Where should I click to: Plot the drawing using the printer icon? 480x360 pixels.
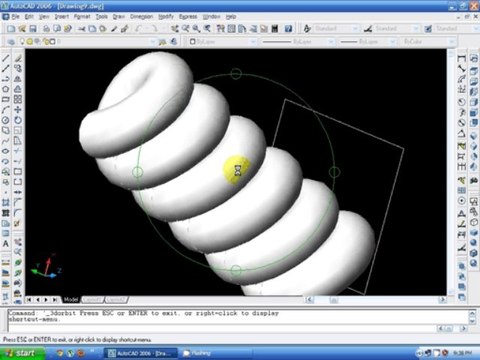pos(46,29)
